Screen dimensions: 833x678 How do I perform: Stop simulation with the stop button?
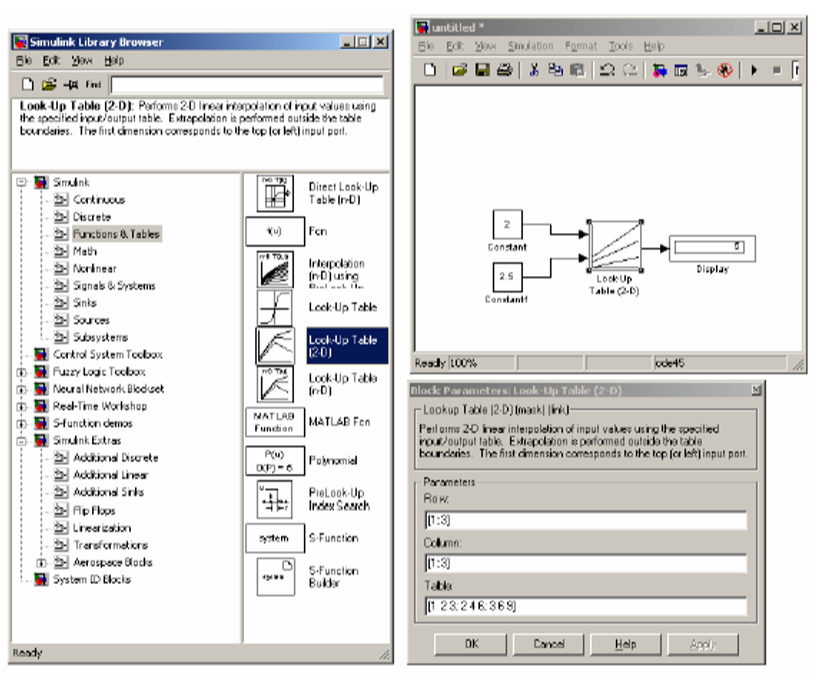[x=777, y=70]
